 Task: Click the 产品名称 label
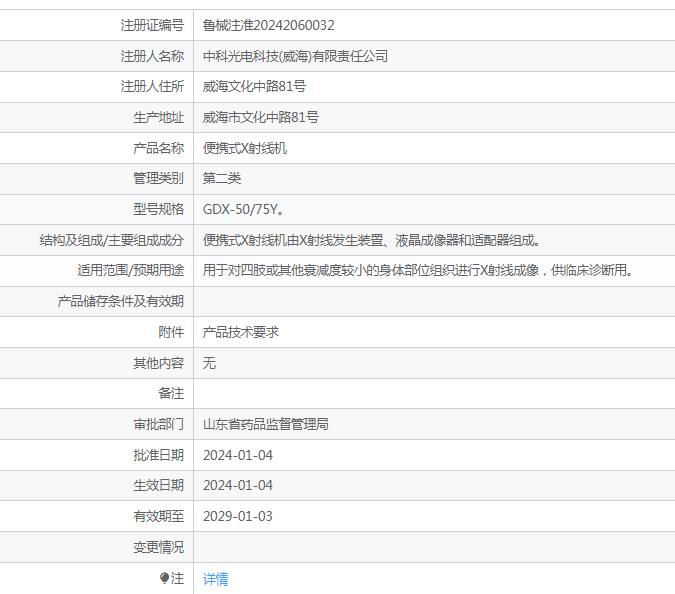(159, 148)
